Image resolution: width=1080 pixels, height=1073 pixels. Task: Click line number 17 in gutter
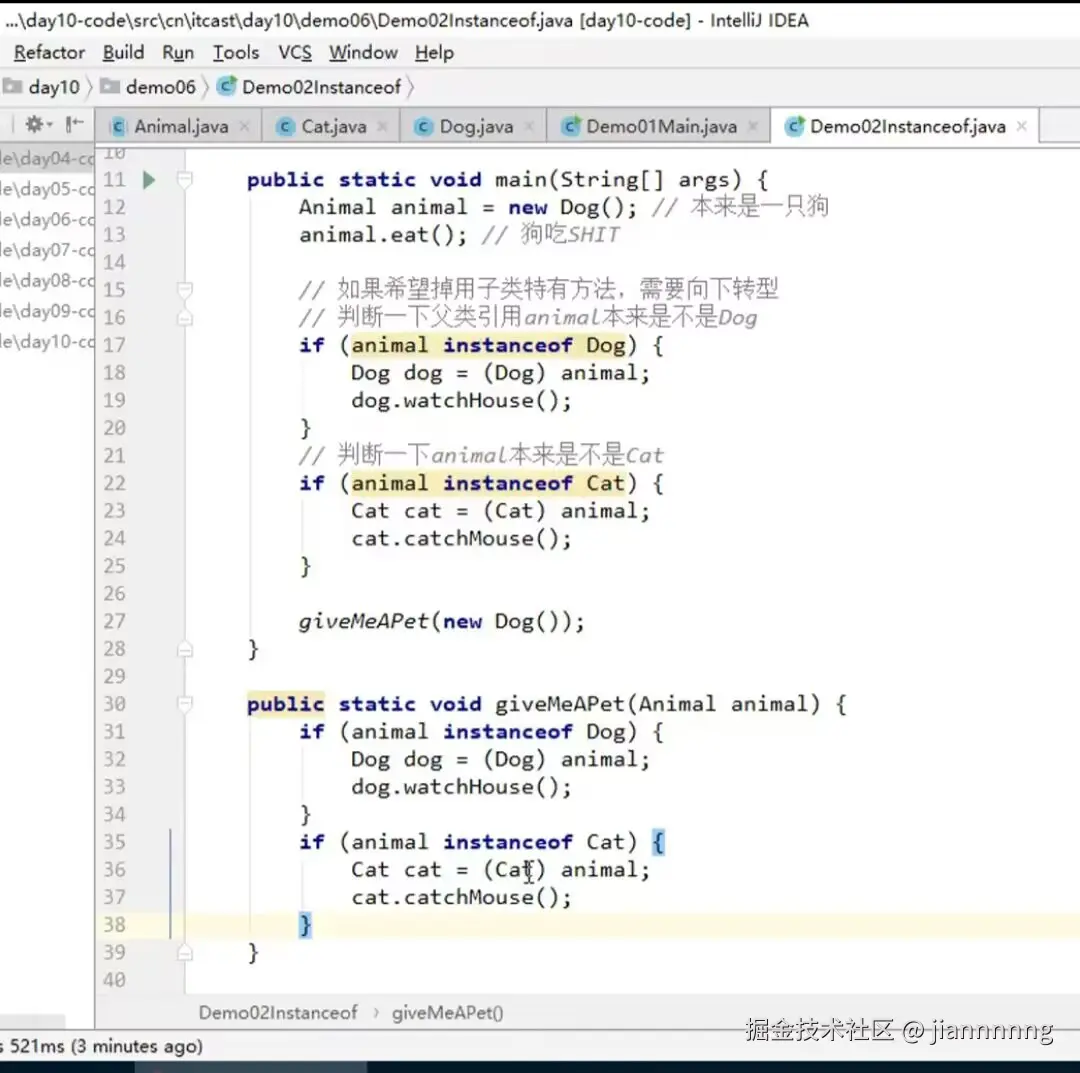[114, 345]
